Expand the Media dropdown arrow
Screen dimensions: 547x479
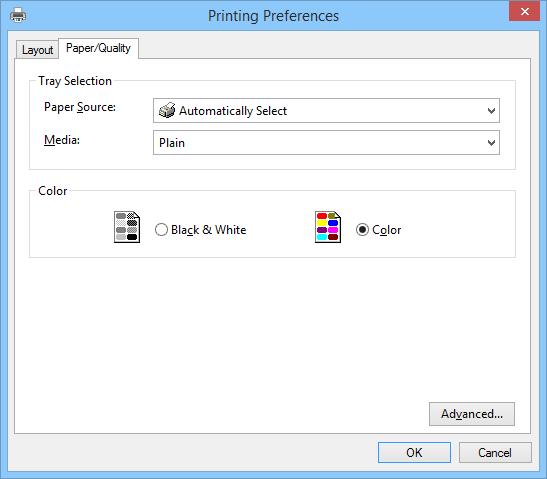coord(491,143)
